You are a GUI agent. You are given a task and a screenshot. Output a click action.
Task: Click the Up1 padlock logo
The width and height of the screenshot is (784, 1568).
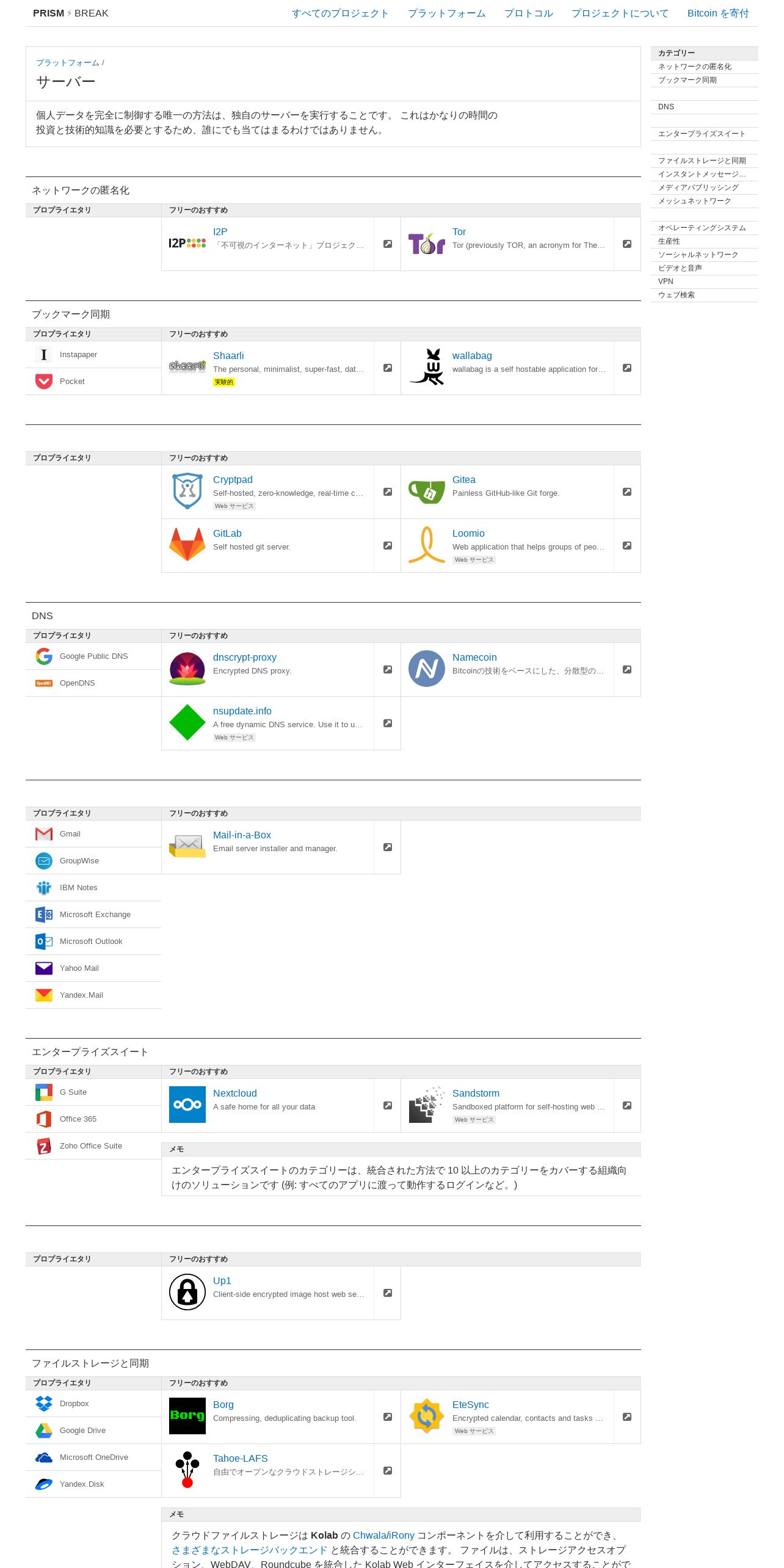tap(187, 1292)
